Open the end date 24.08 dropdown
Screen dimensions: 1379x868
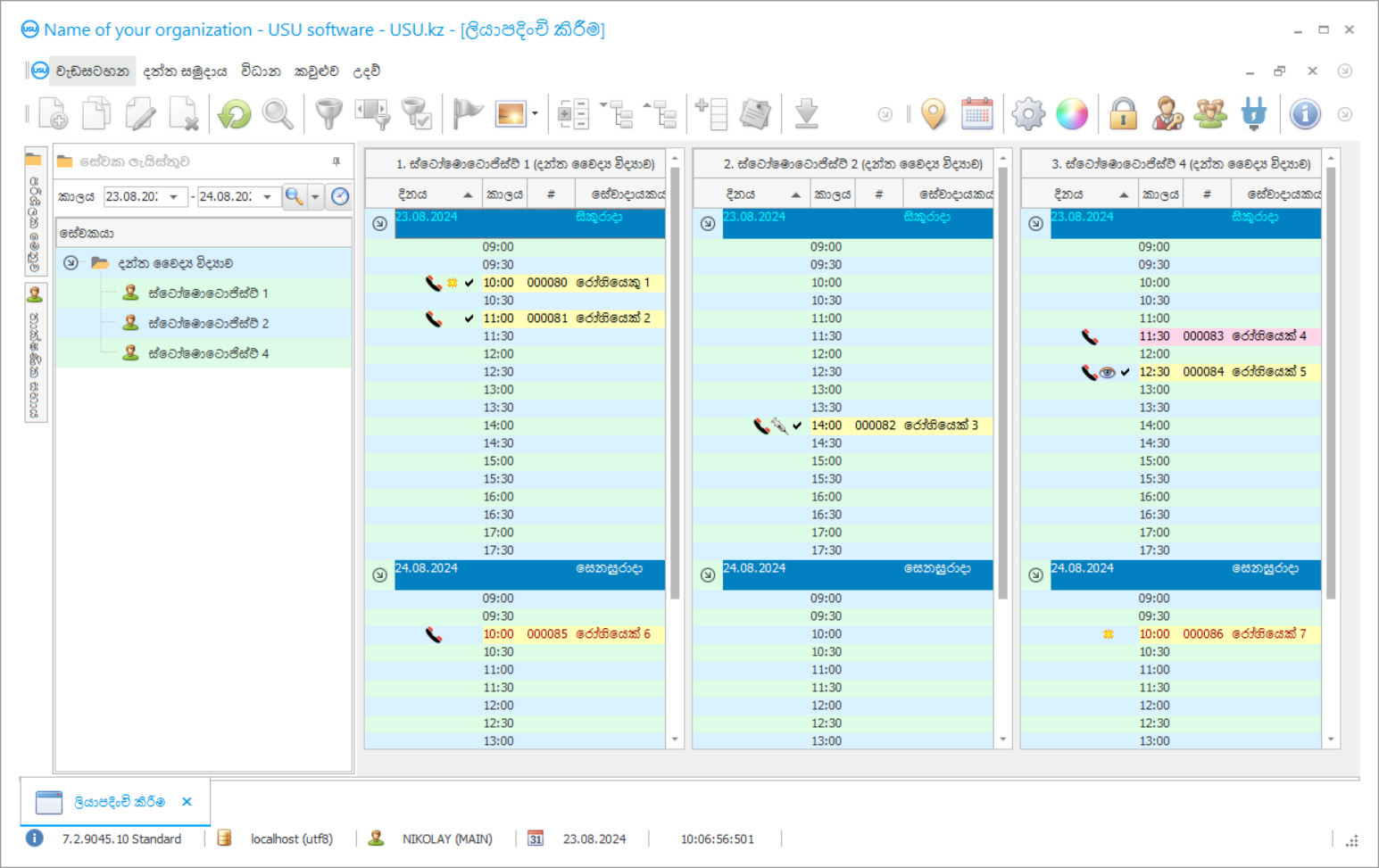[x=267, y=196]
